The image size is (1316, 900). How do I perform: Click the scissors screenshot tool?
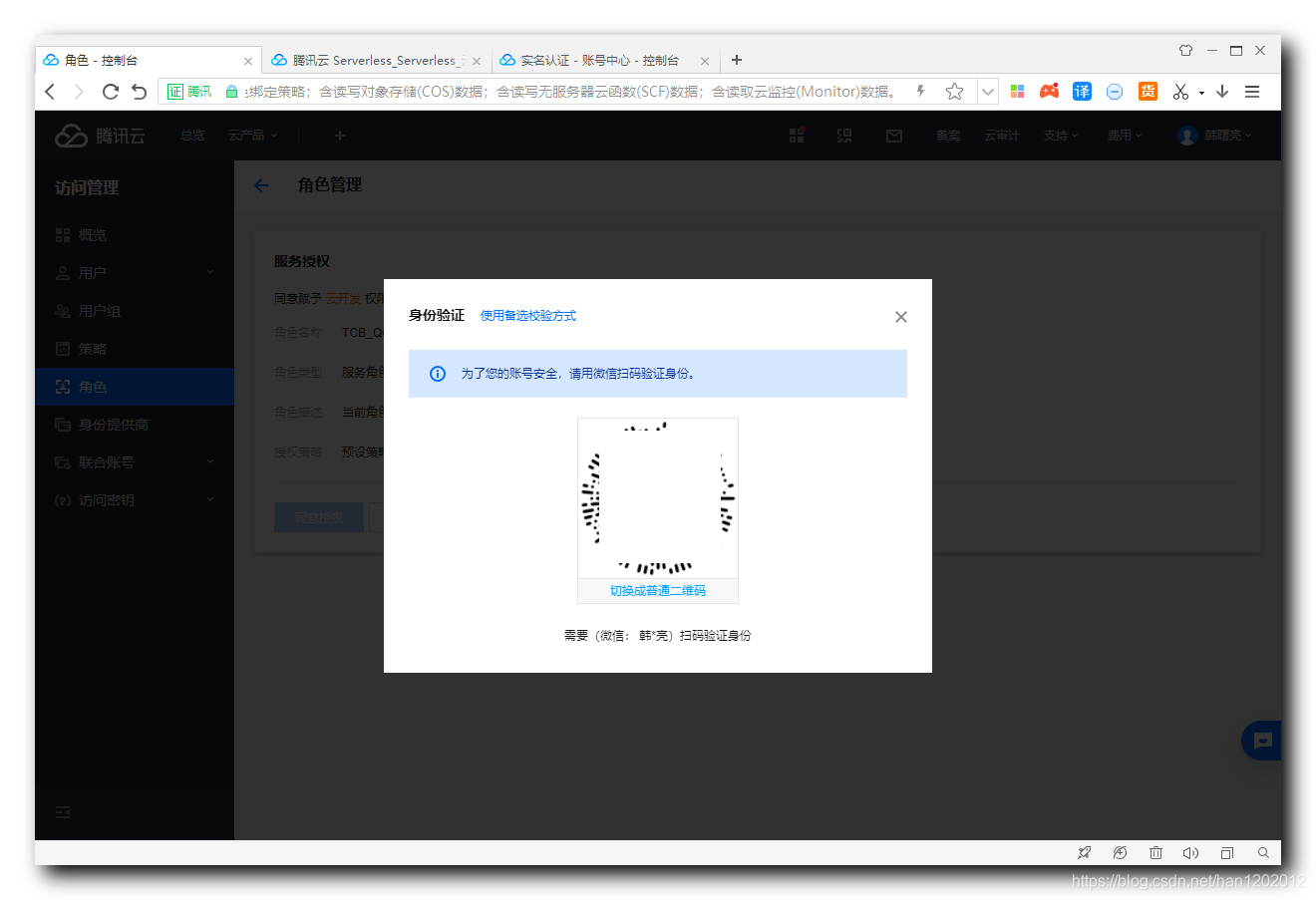[1180, 92]
